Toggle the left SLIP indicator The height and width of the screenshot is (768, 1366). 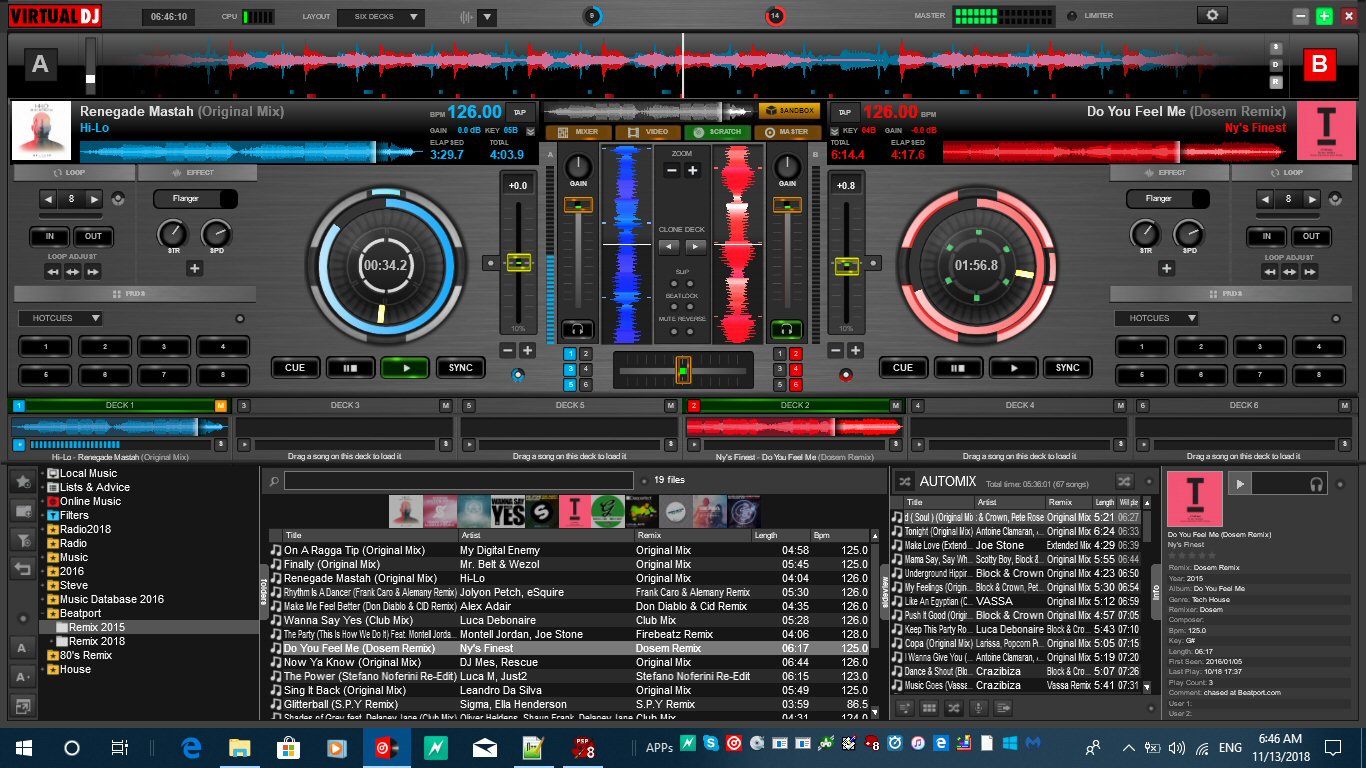674,282
